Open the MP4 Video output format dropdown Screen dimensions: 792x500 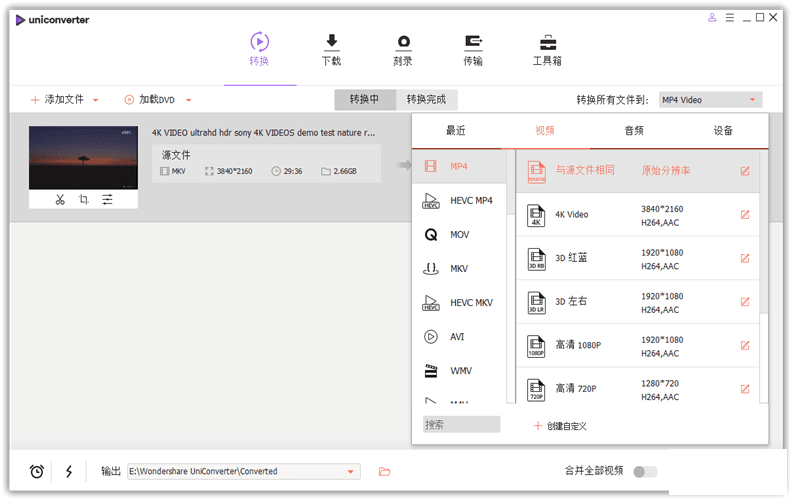pos(711,100)
